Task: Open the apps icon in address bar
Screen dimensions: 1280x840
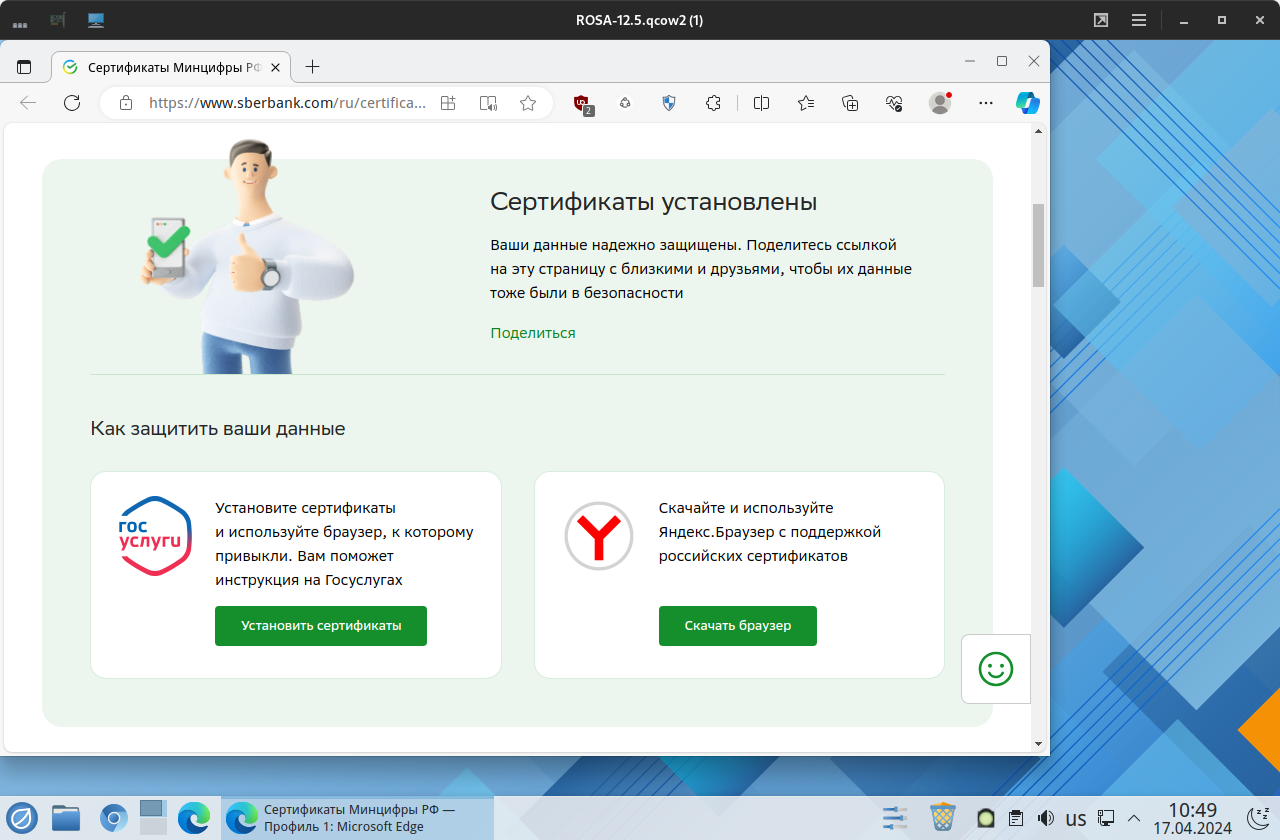Action: pyautogui.click(x=448, y=102)
